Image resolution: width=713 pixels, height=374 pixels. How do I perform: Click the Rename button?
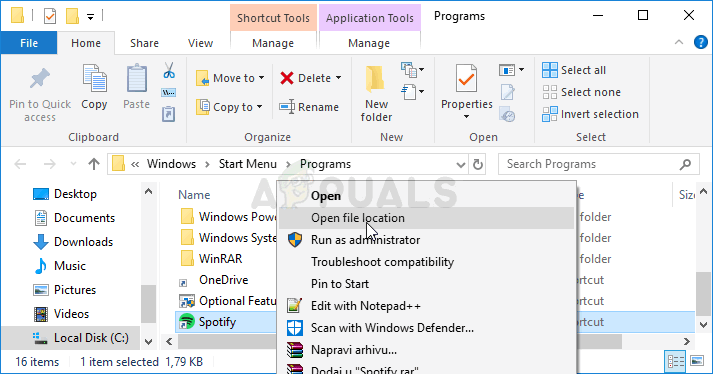click(x=309, y=107)
